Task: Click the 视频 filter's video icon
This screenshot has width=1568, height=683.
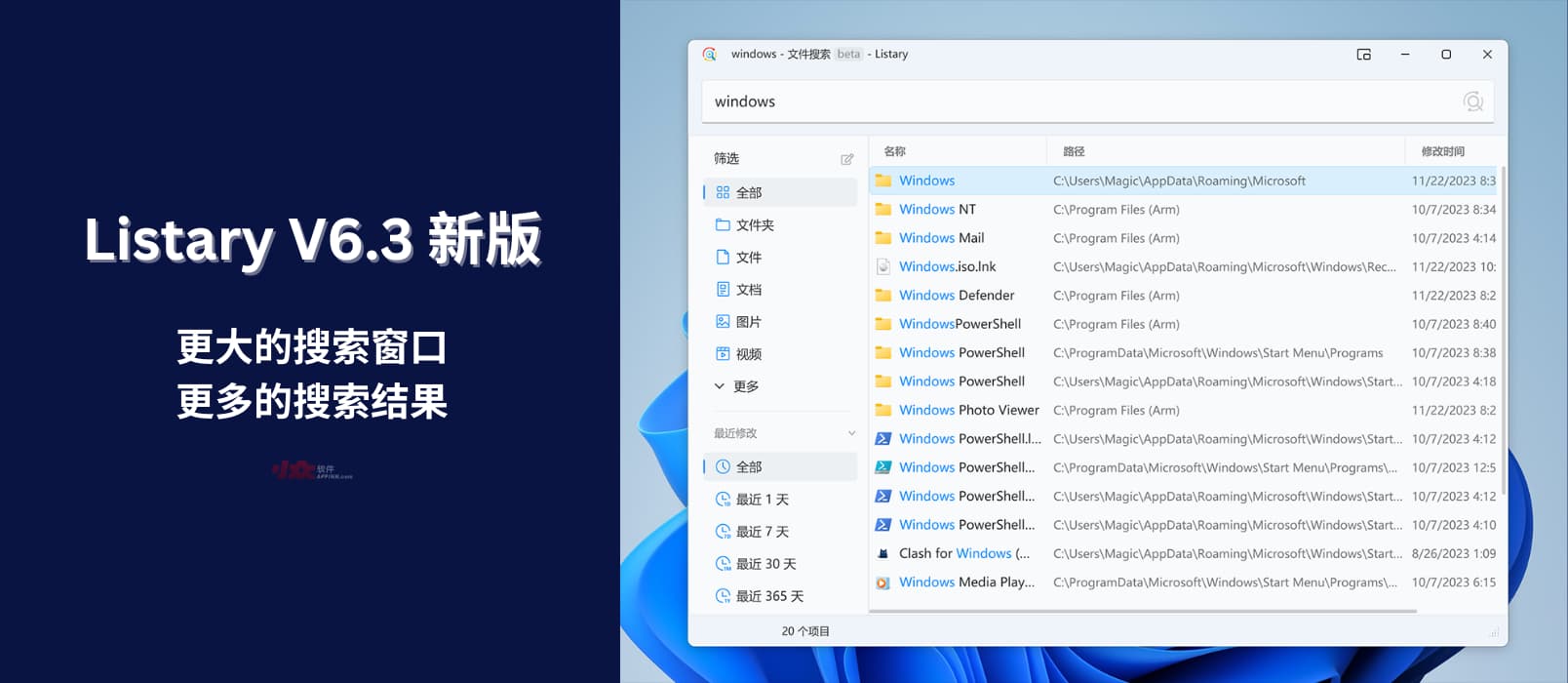Action: pyautogui.click(x=723, y=354)
